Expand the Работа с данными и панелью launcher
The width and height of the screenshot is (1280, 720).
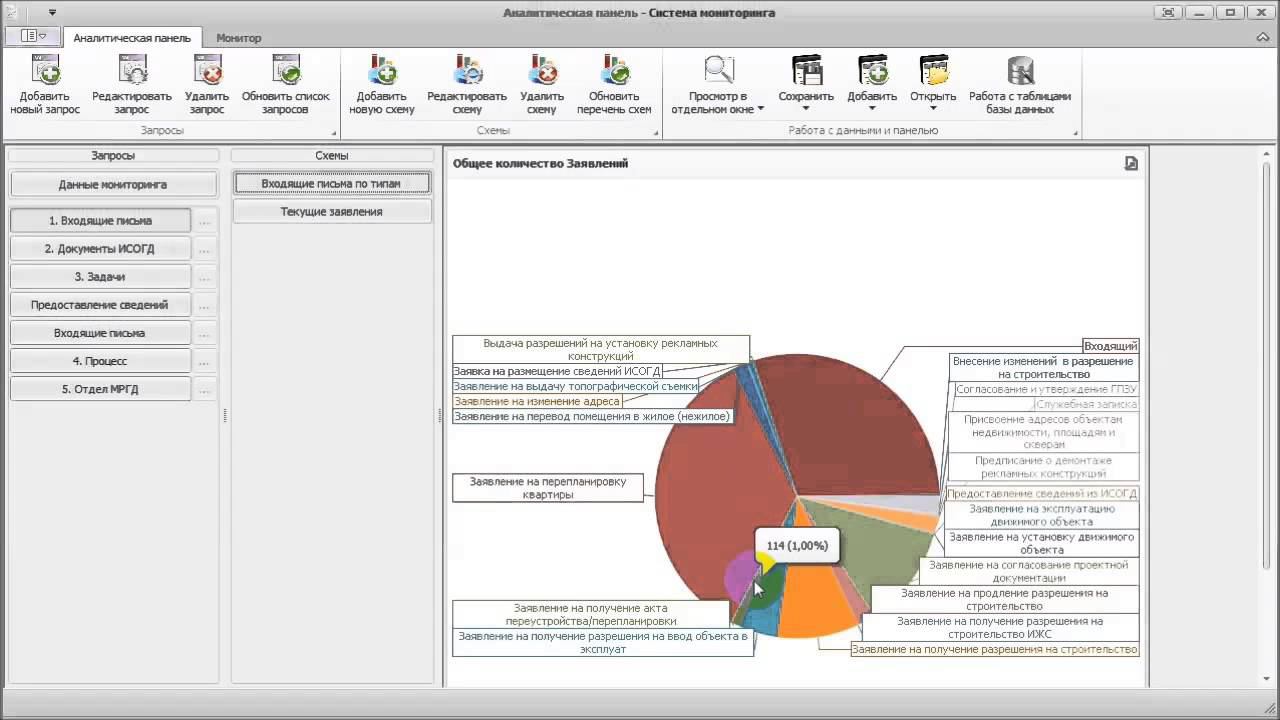1076,133
